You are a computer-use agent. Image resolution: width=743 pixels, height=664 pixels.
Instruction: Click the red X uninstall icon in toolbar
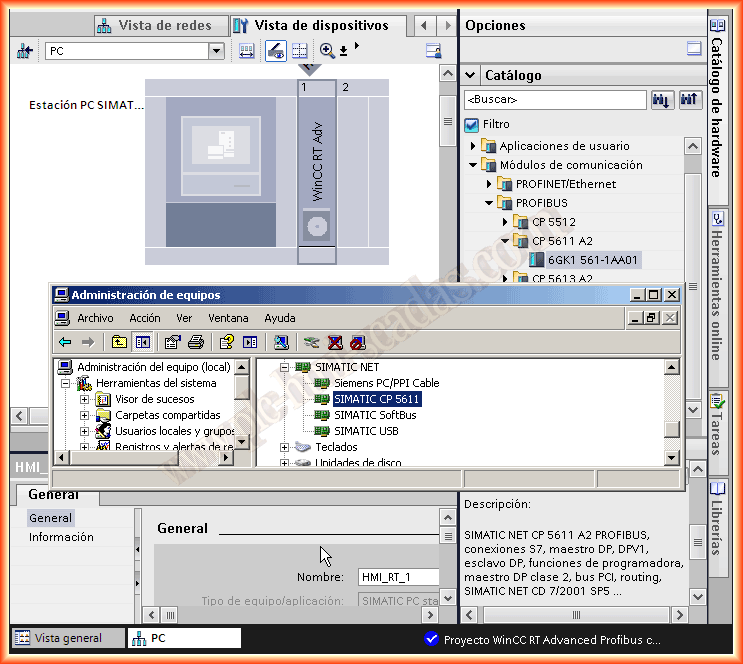335,342
